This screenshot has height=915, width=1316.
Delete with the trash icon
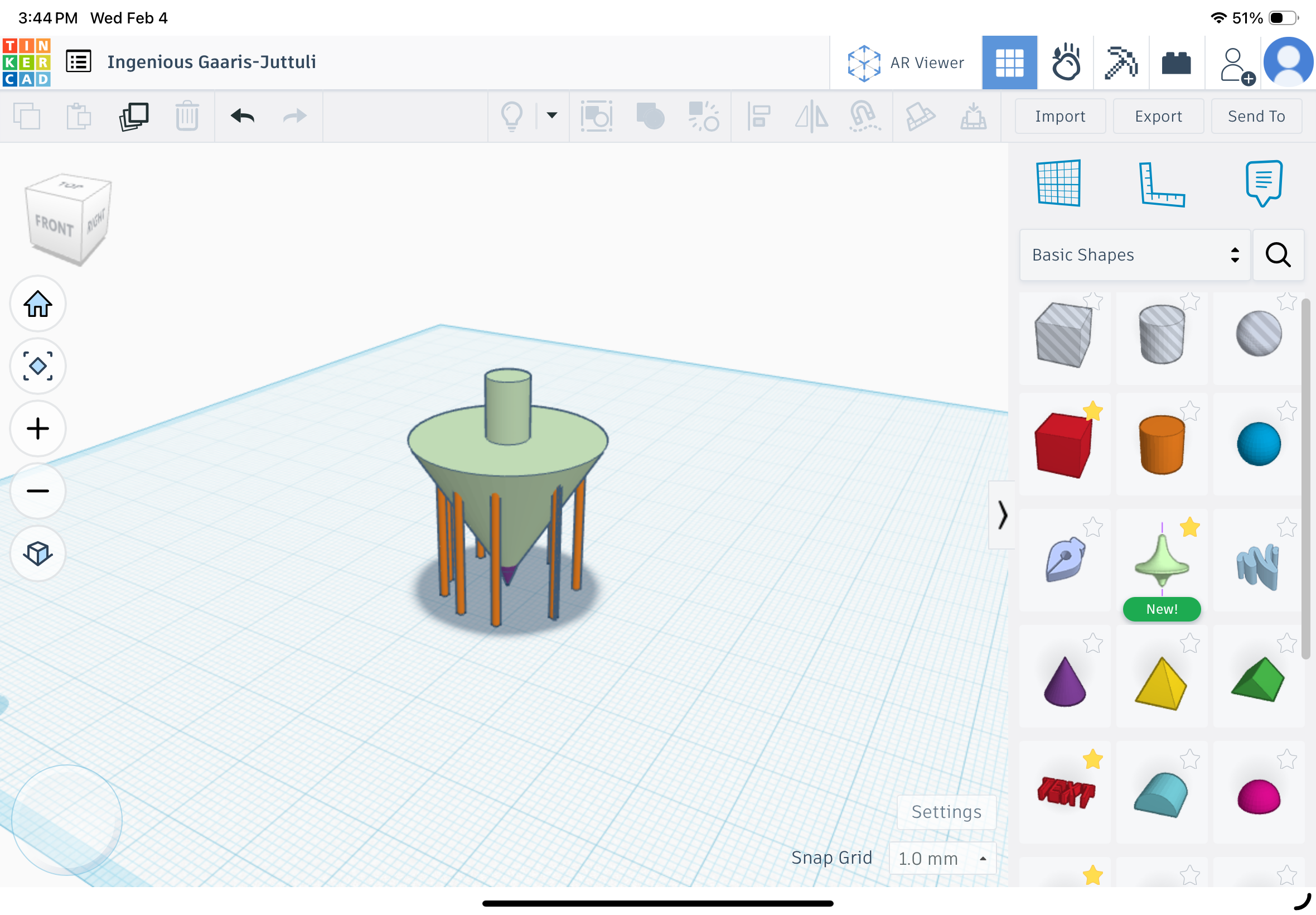click(x=187, y=117)
